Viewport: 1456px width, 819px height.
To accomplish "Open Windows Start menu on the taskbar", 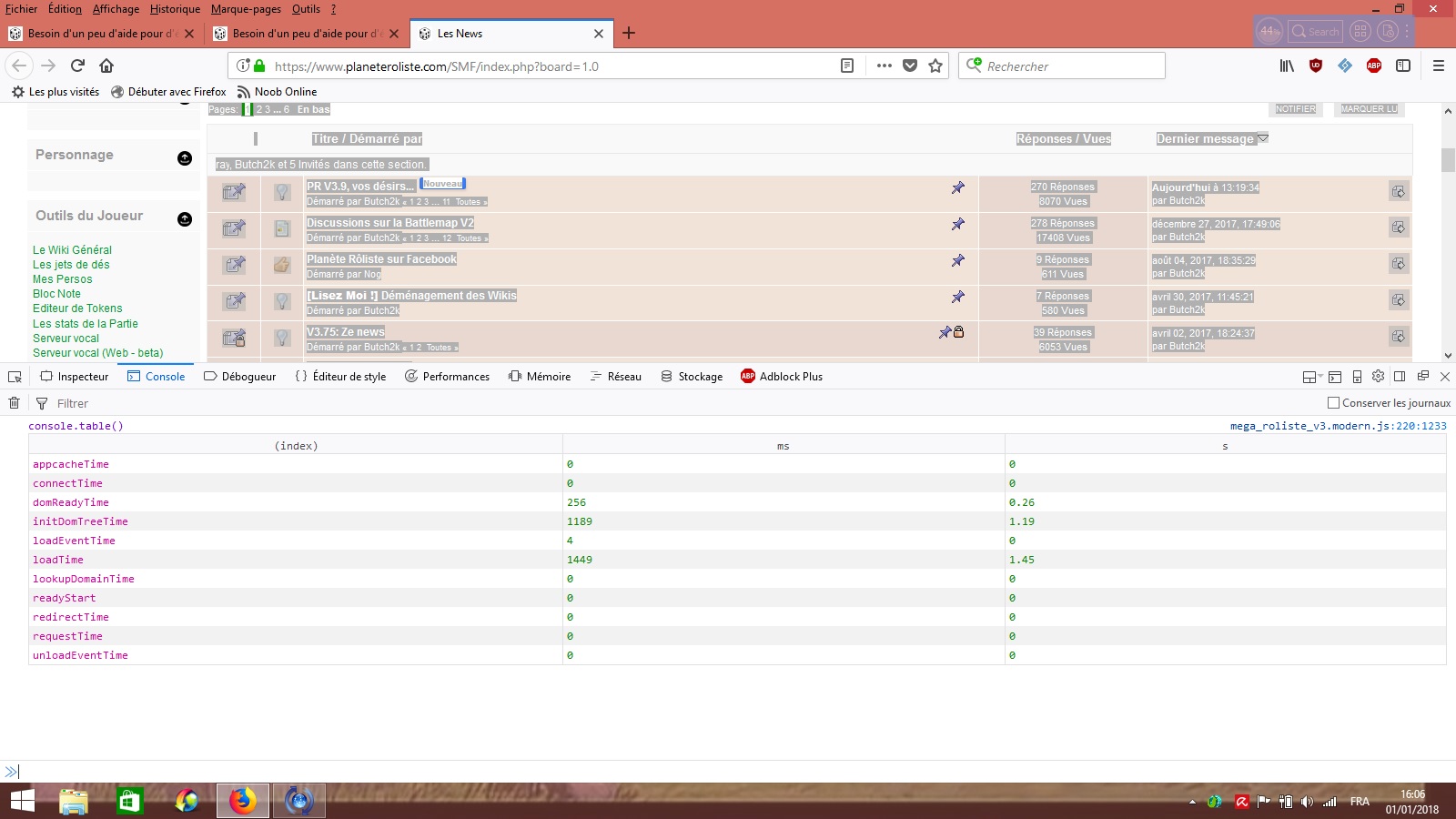I will (x=22, y=801).
